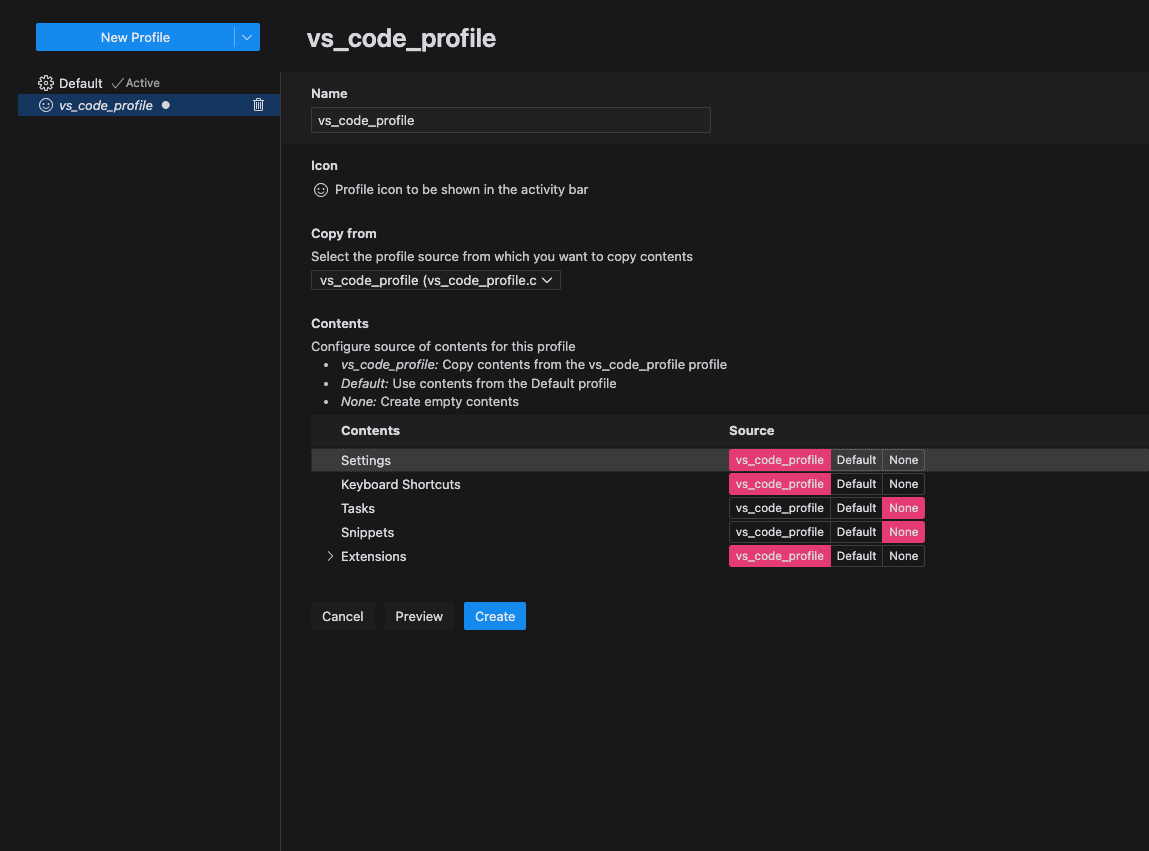Select the Extensions row label
Viewport: 1149px width, 851px height.
373,556
